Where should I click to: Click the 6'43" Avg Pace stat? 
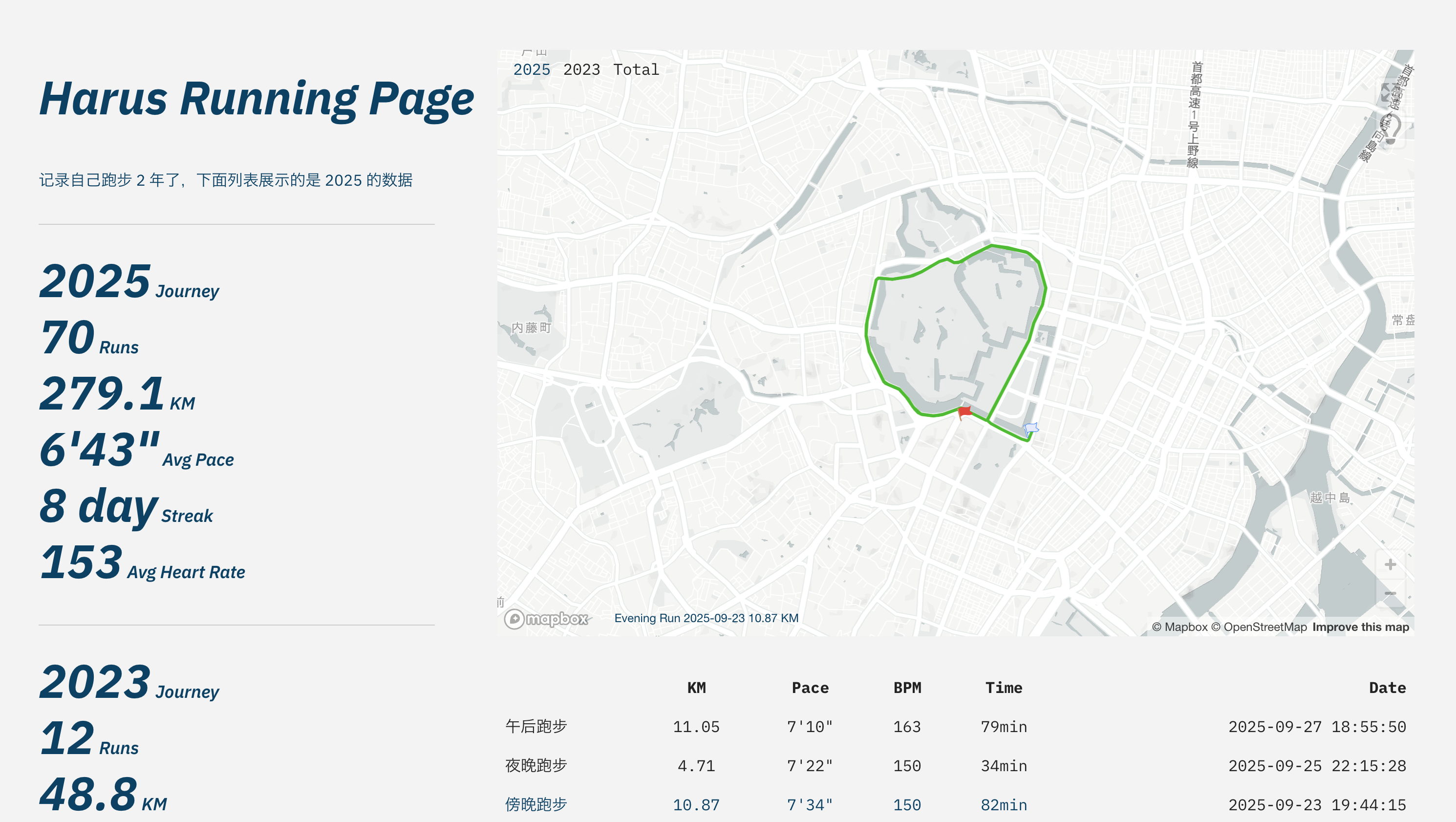coord(136,451)
